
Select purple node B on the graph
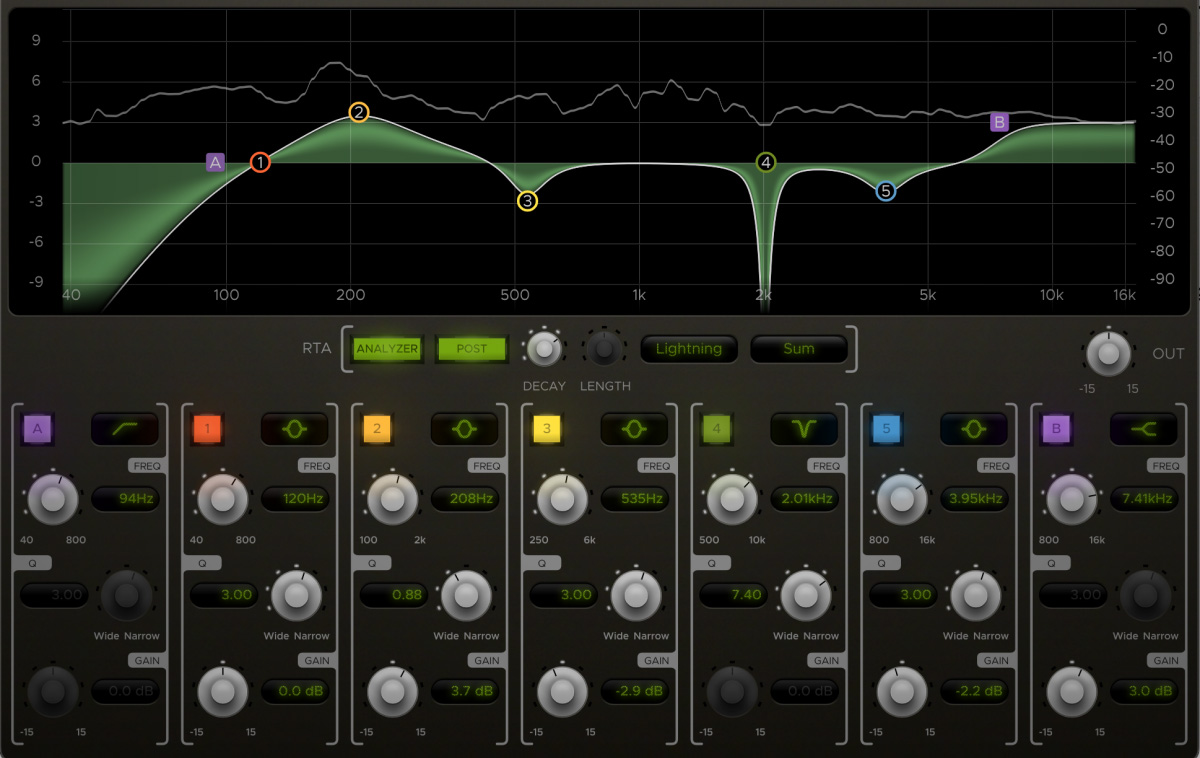(998, 122)
